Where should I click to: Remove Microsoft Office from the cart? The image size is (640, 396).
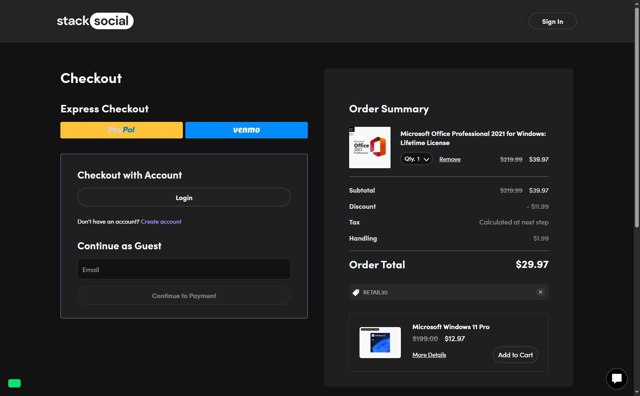pyautogui.click(x=450, y=159)
